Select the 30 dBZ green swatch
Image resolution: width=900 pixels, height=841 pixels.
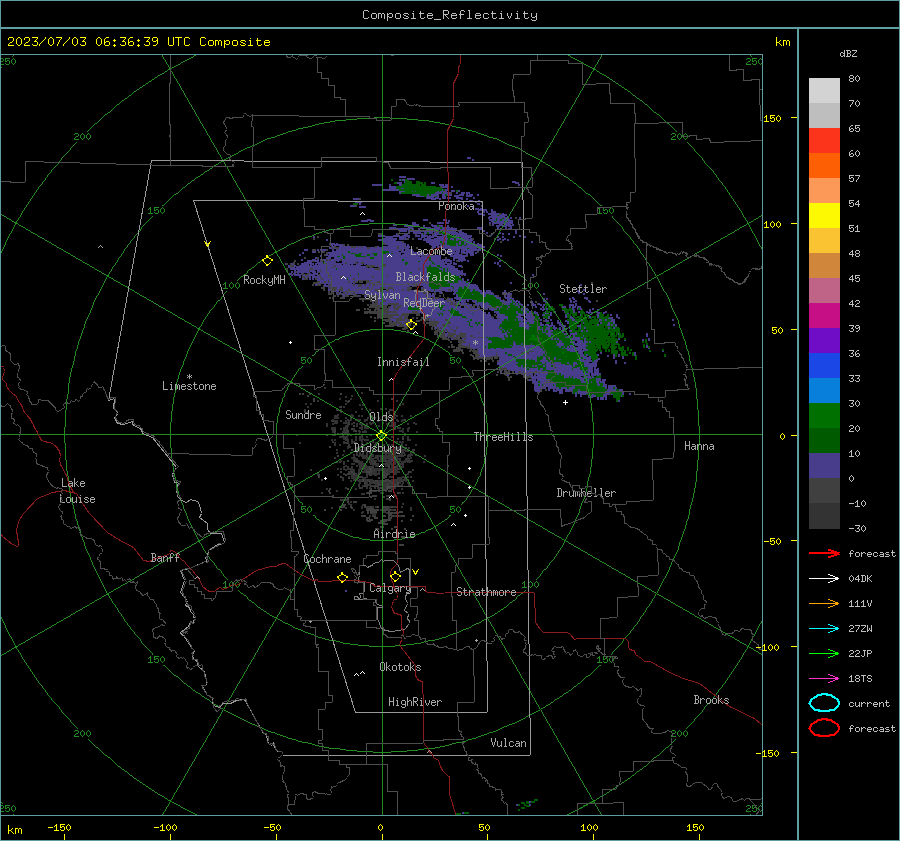824,416
